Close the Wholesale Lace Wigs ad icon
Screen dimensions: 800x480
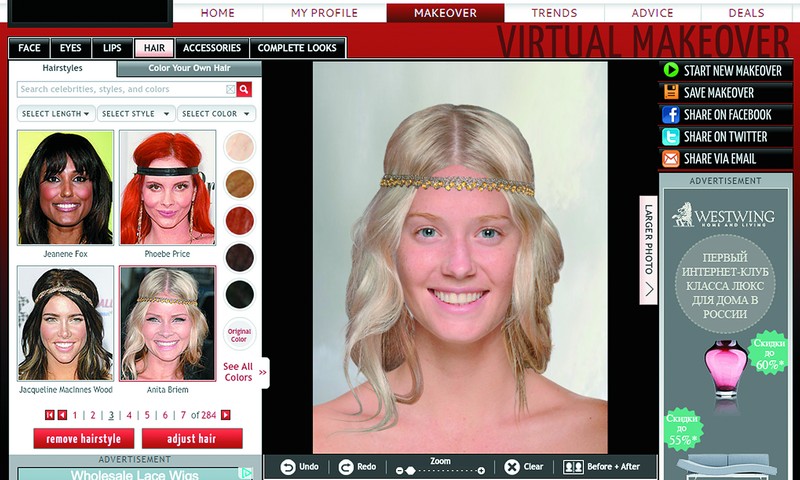246,473
